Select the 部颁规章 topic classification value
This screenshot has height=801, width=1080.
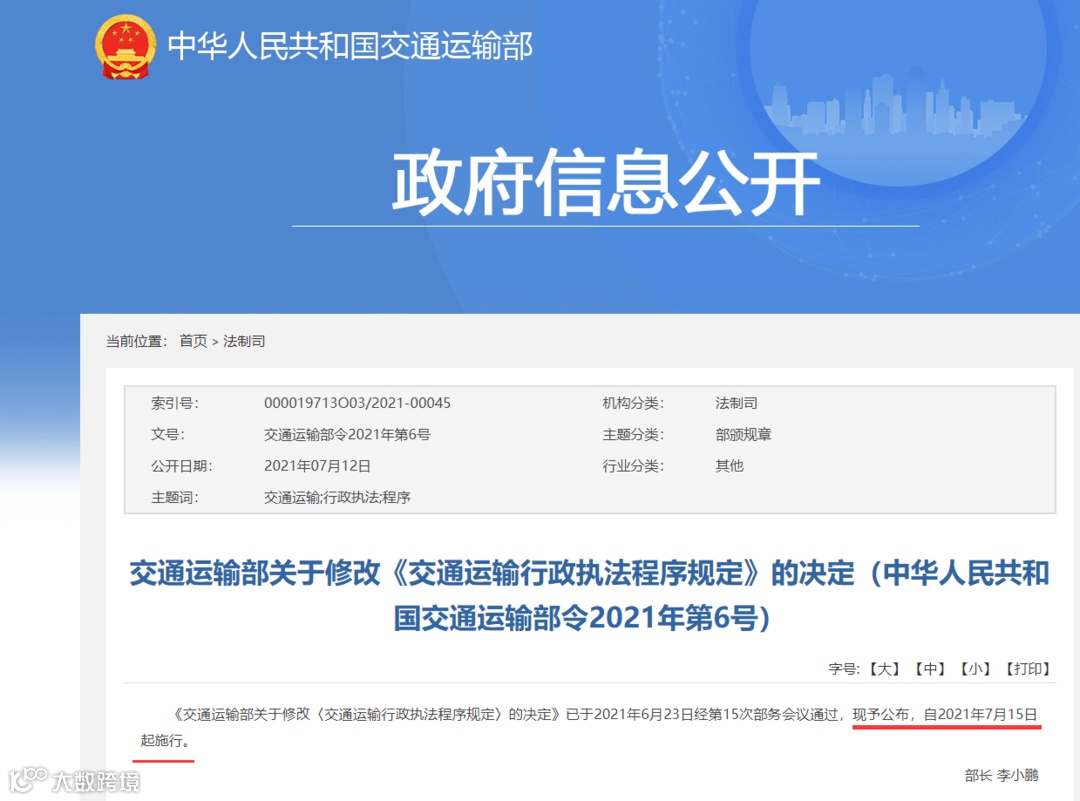click(743, 435)
